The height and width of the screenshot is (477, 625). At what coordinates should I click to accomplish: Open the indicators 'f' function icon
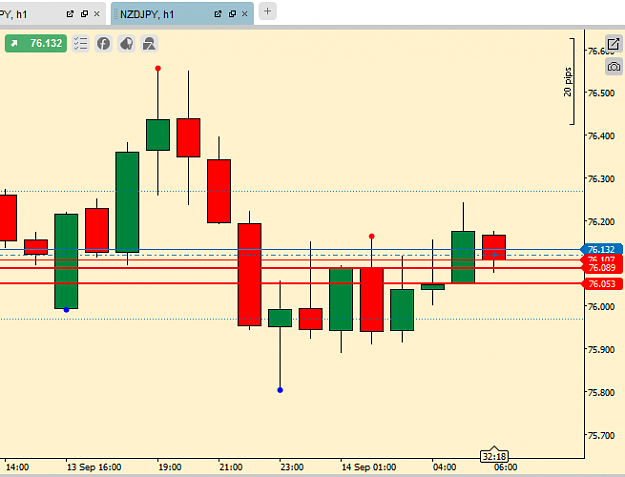click(x=104, y=43)
